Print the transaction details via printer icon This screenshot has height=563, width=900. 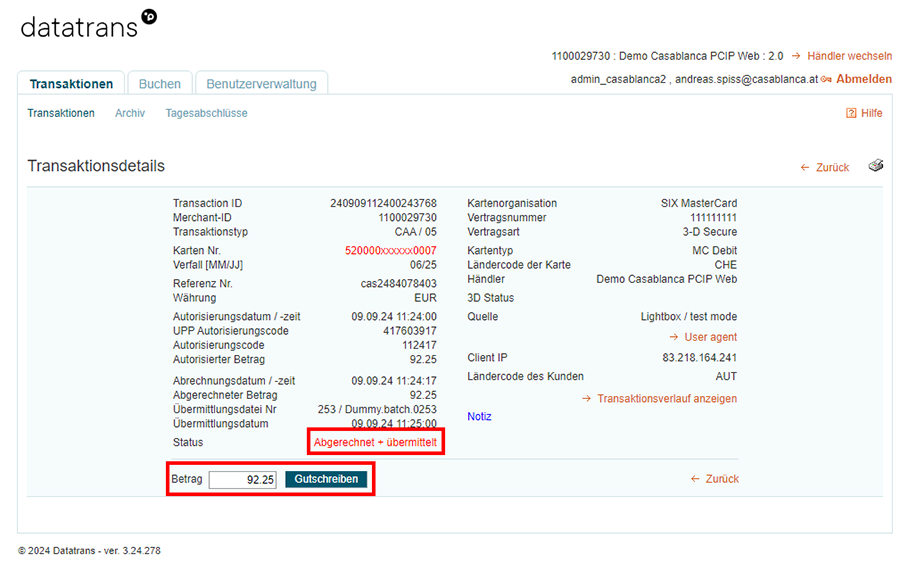tap(875, 166)
